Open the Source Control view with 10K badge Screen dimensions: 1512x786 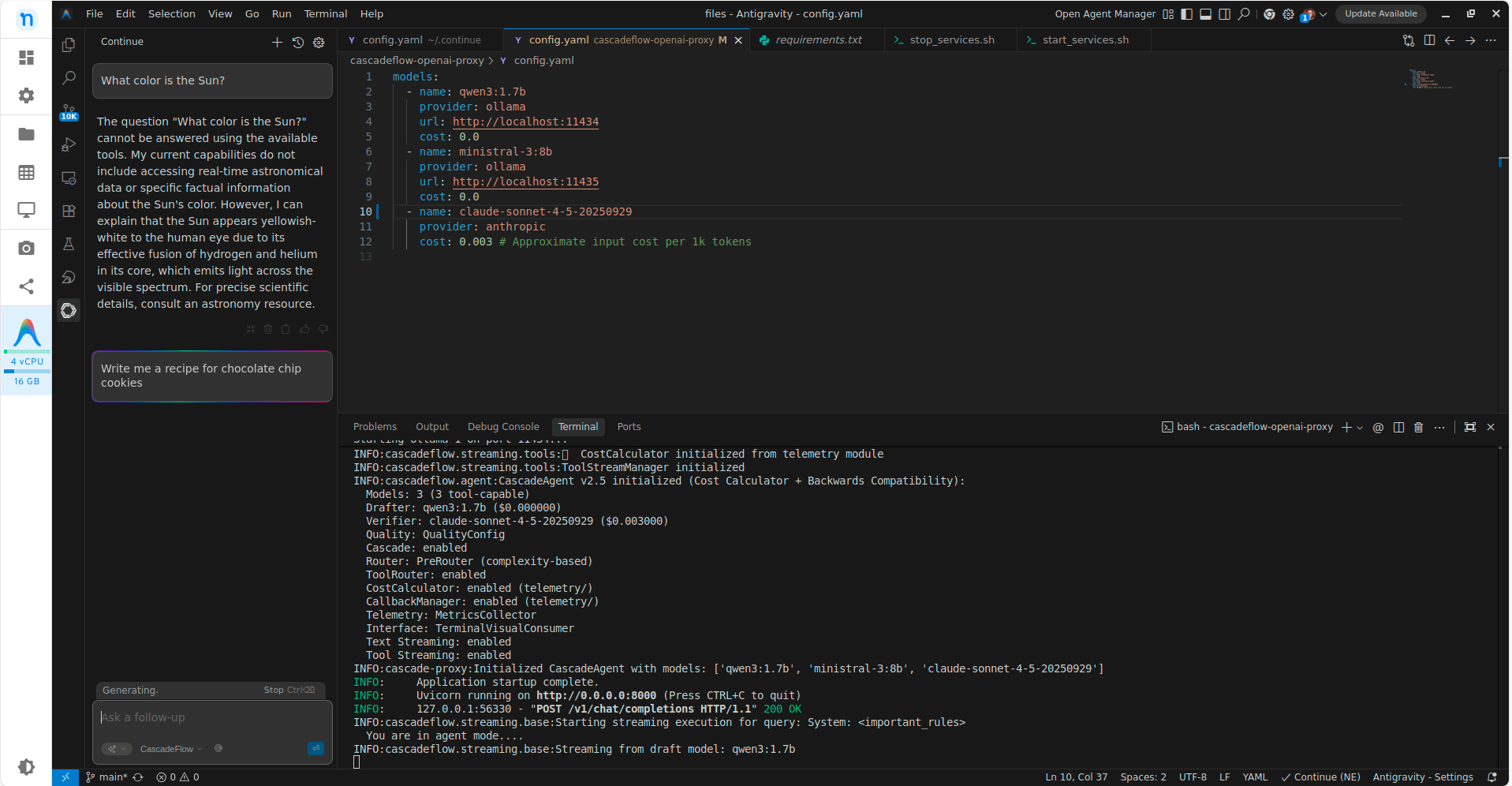click(x=69, y=111)
